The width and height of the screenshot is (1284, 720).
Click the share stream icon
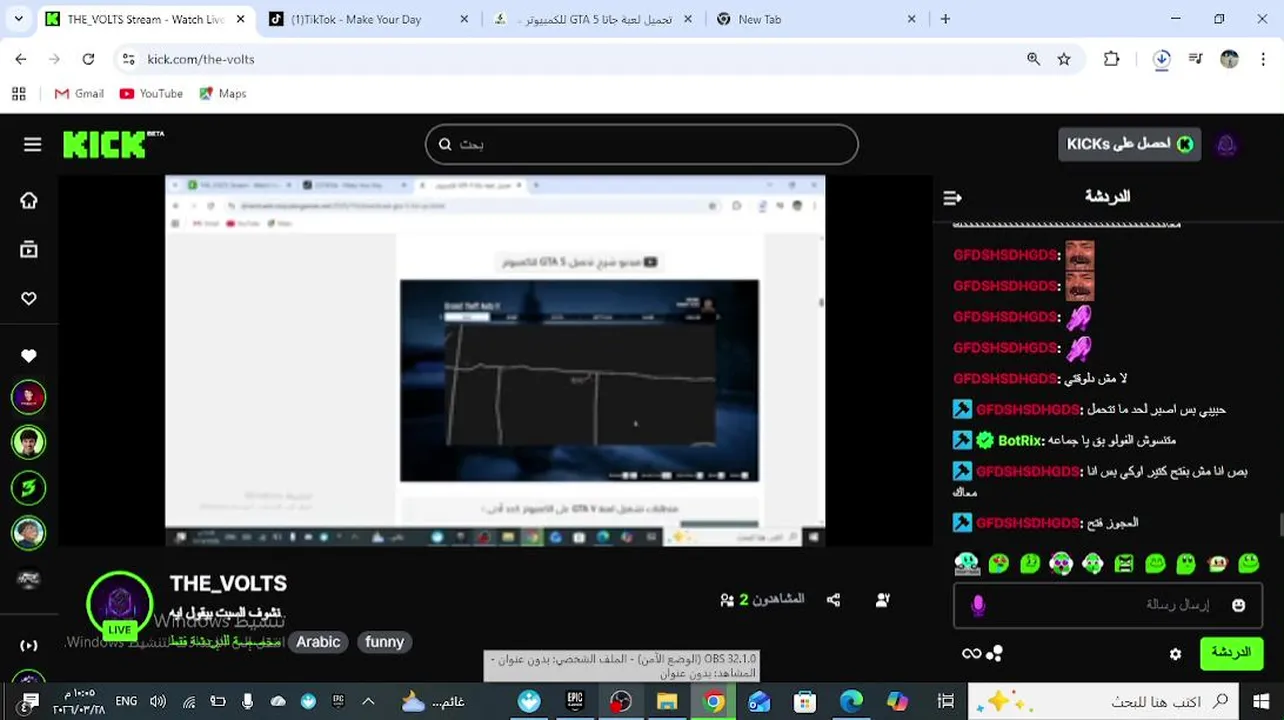(833, 600)
